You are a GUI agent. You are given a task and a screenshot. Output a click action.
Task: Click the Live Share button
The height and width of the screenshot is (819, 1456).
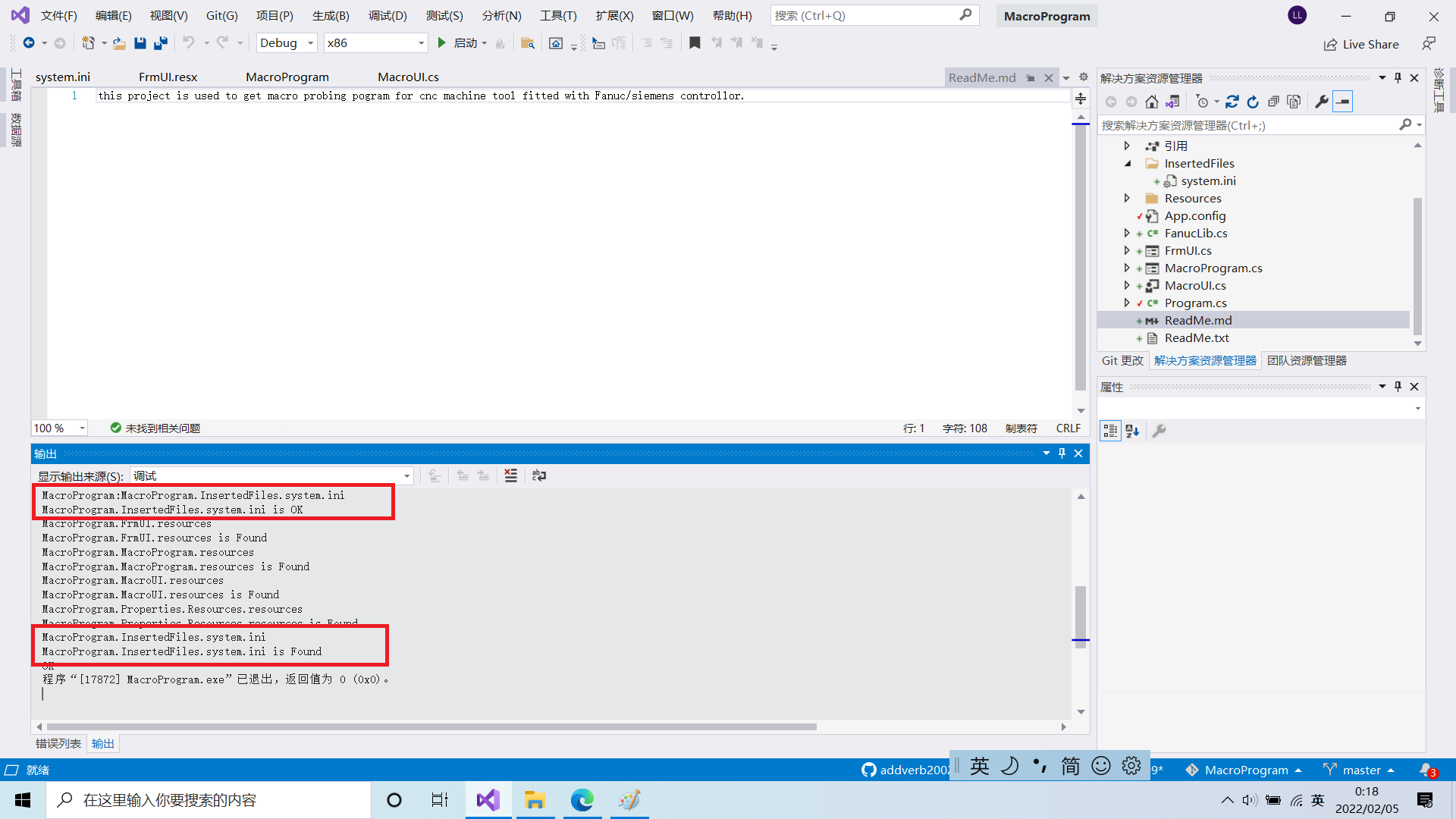point(1362,44)
